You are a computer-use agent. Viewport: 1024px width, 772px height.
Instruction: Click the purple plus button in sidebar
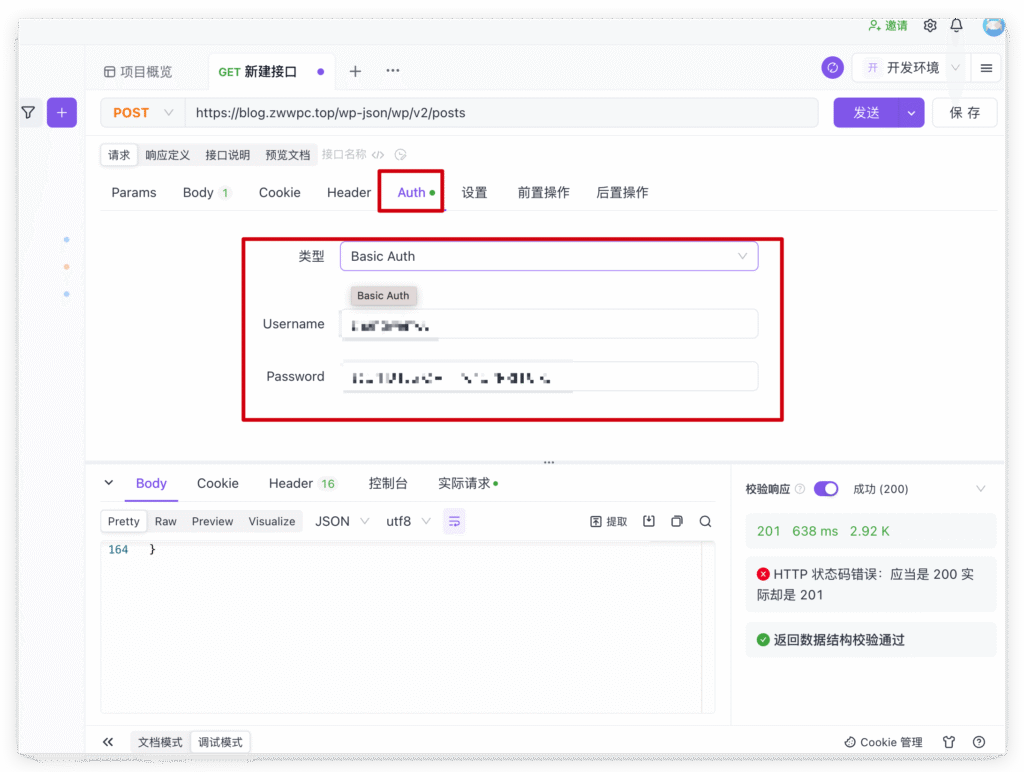(61, 113)
